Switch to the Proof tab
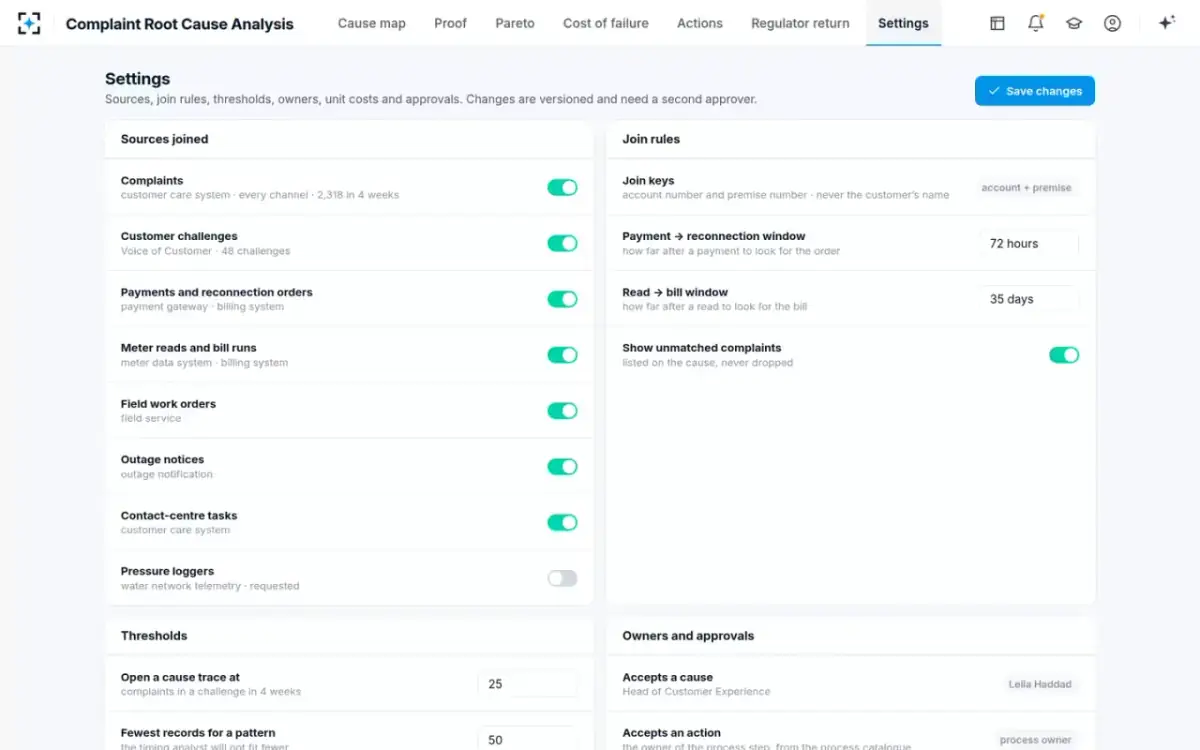 [450, 23]
